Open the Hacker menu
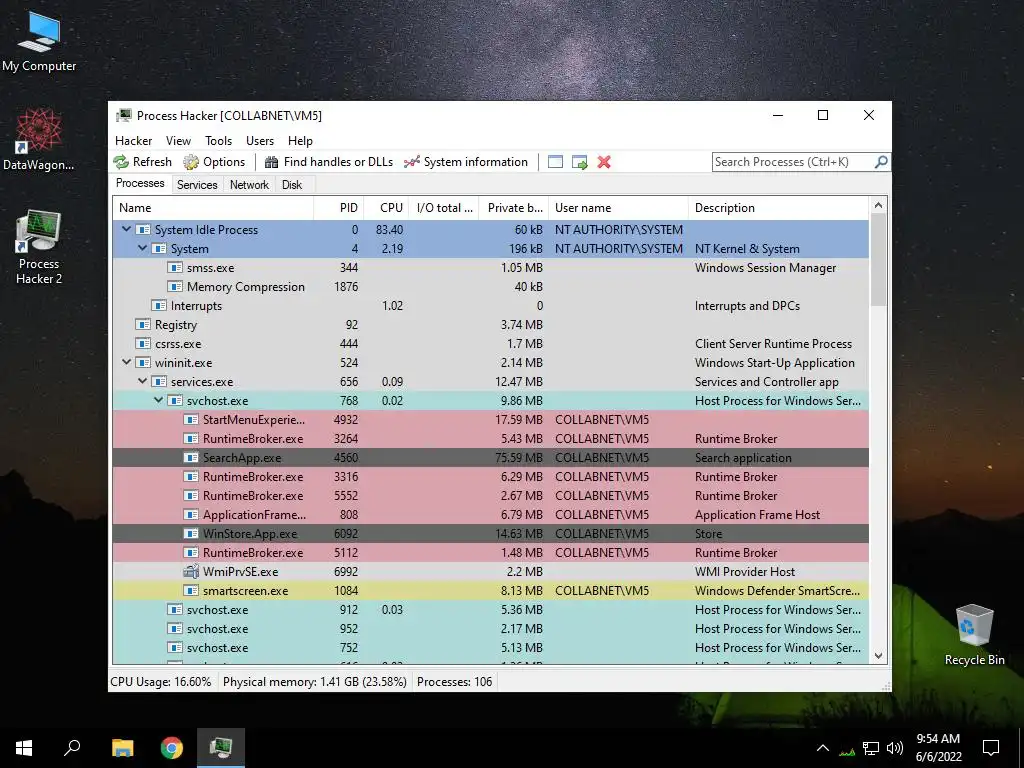This screenshot has height=768, width=1024. pyautogui.click(x=133, y=140)
